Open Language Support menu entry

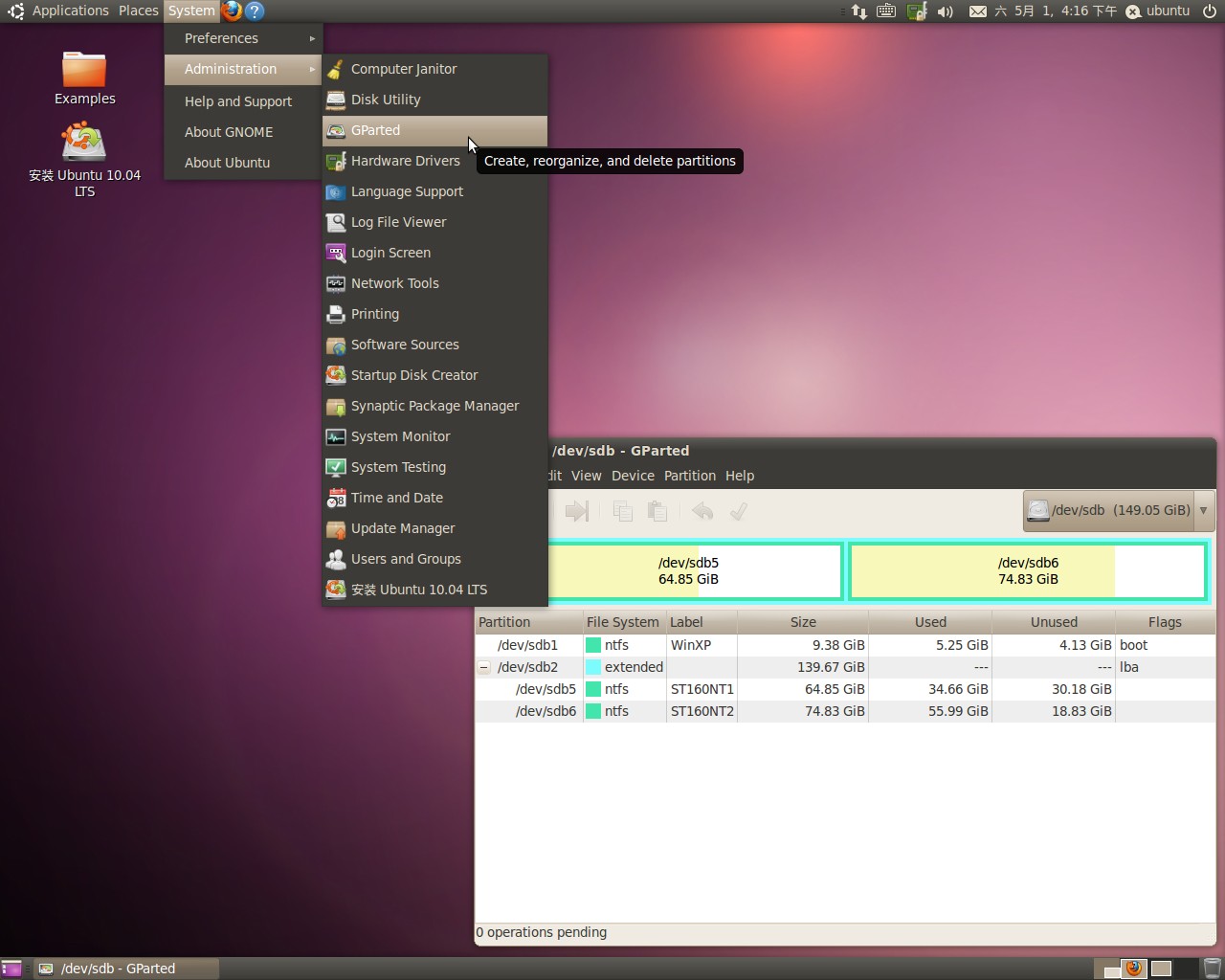coord(434,191)
